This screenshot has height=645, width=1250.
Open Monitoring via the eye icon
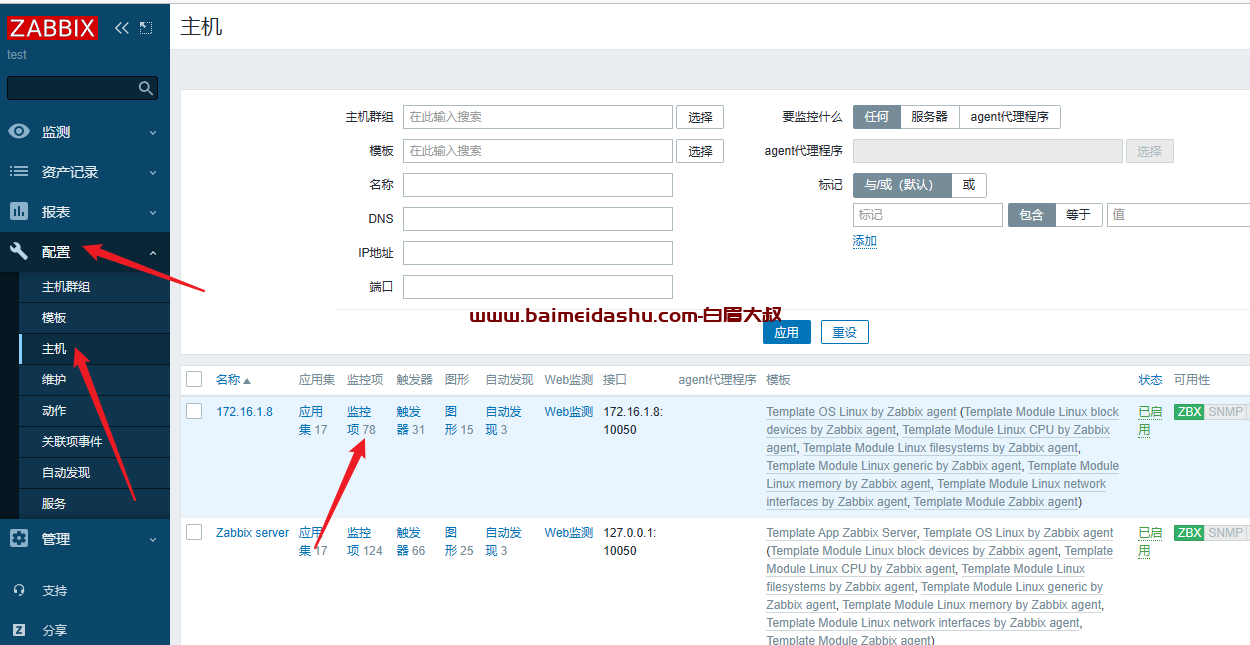click(19, 132)
